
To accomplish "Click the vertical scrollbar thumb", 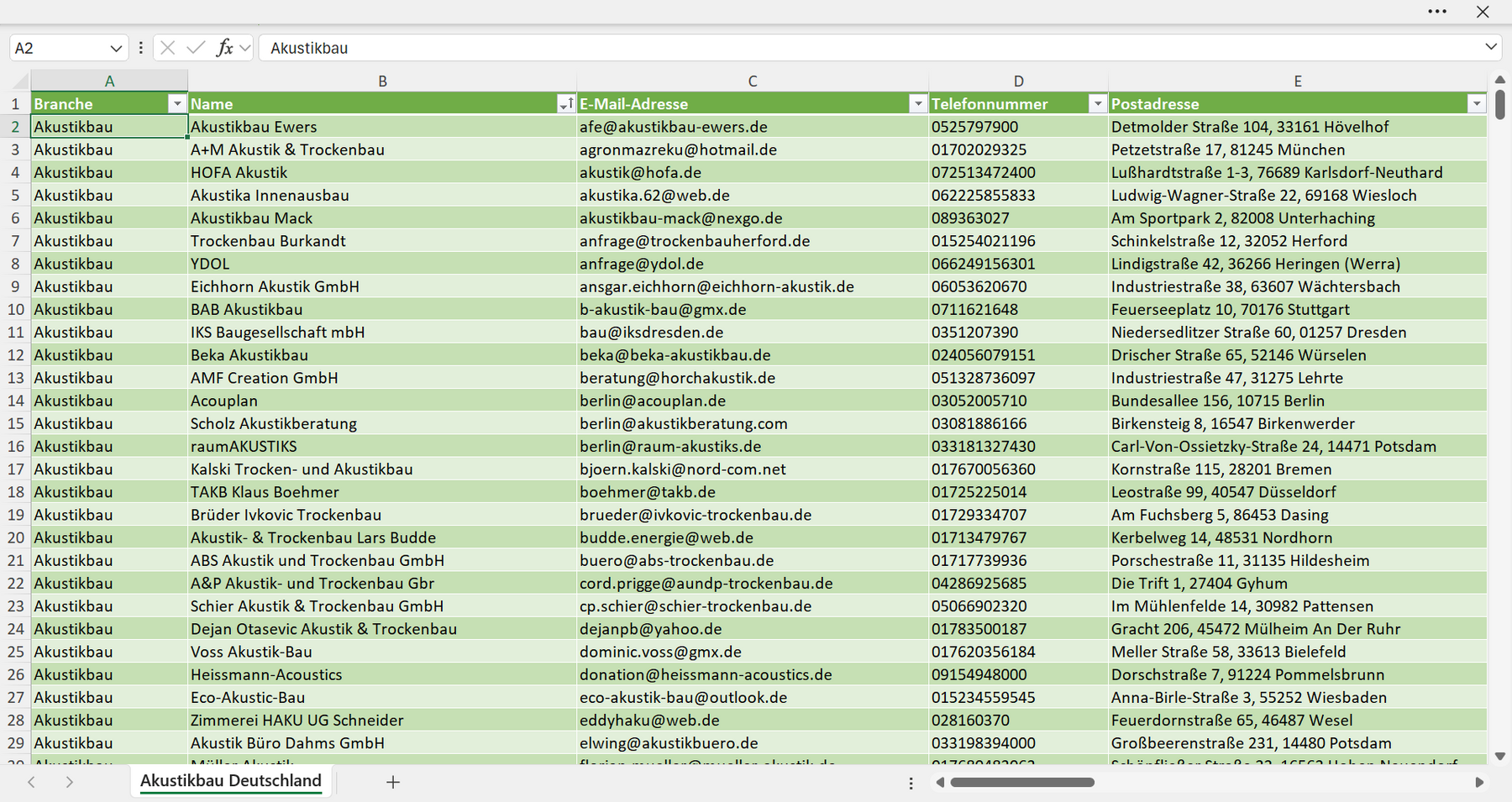I will point(1500,103).
